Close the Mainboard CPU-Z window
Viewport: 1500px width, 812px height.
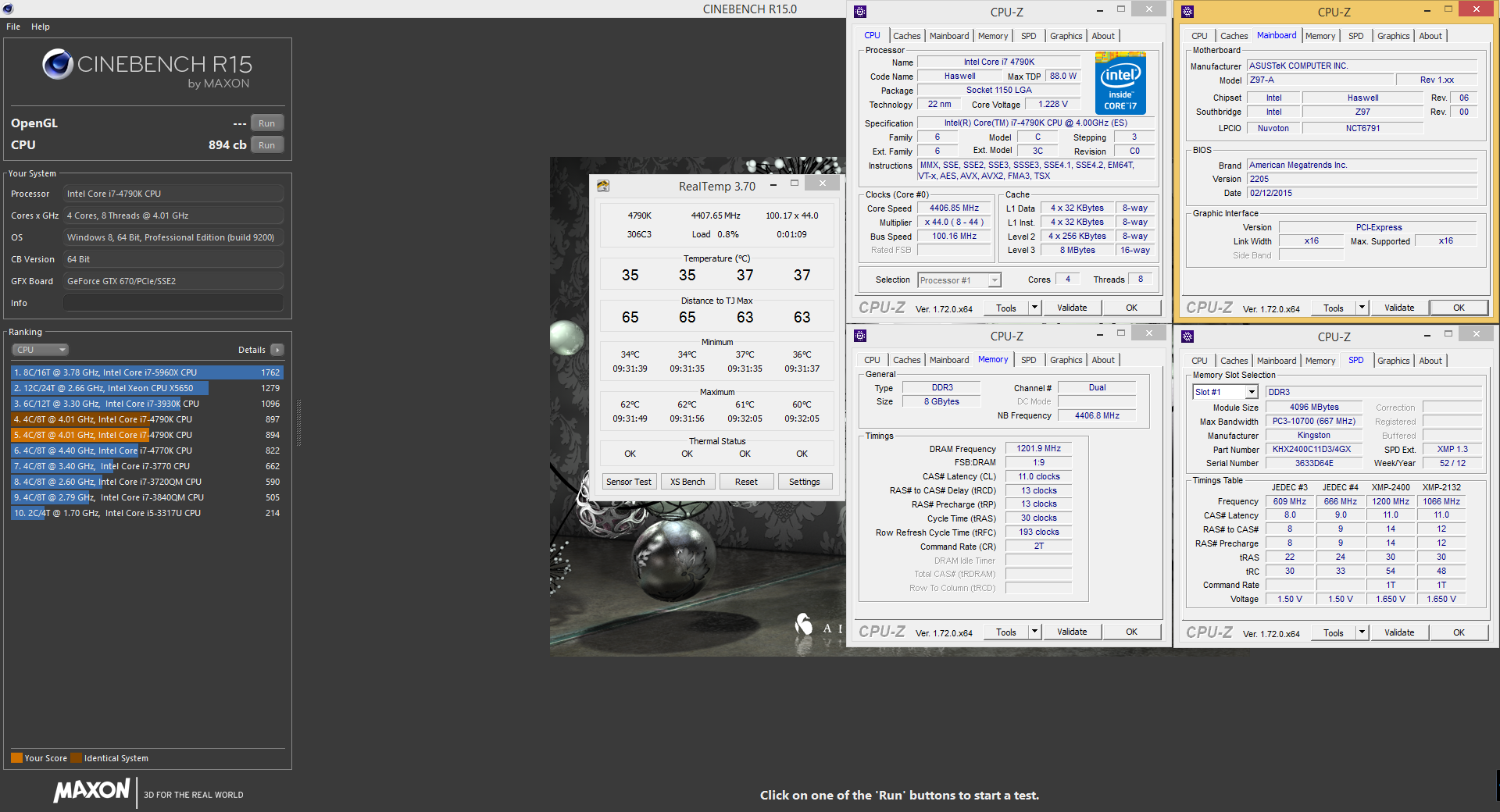point(1476,9)
